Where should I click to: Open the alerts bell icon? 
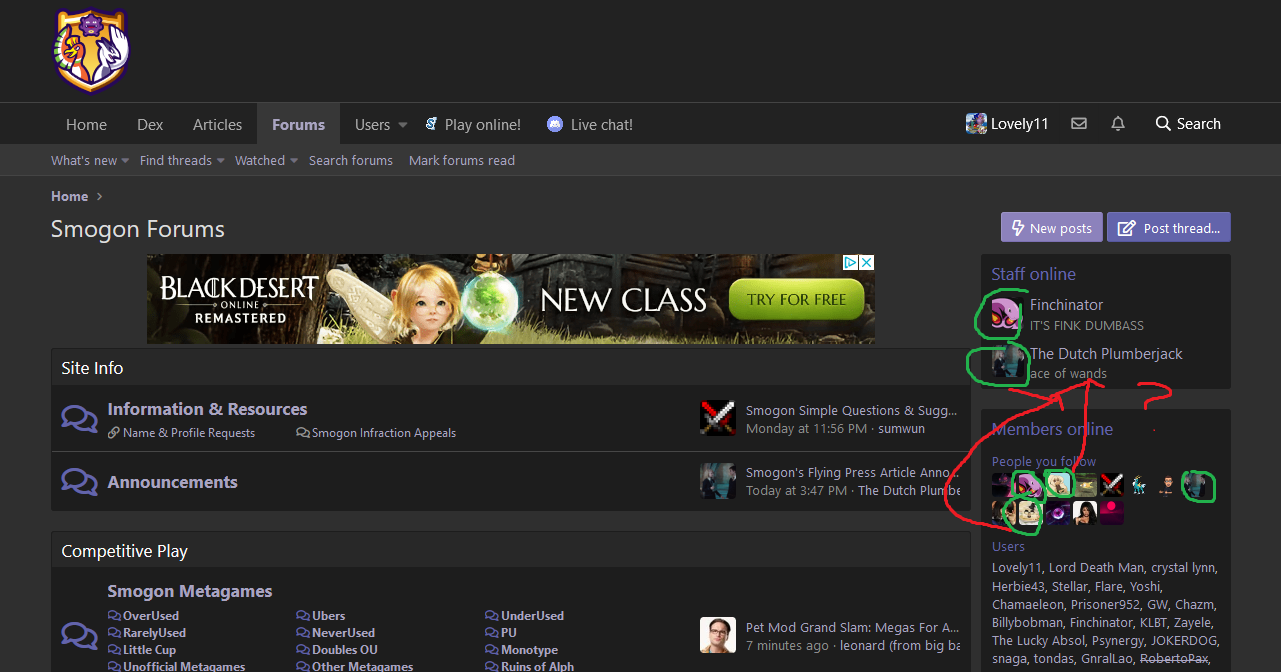(1118, 124)
